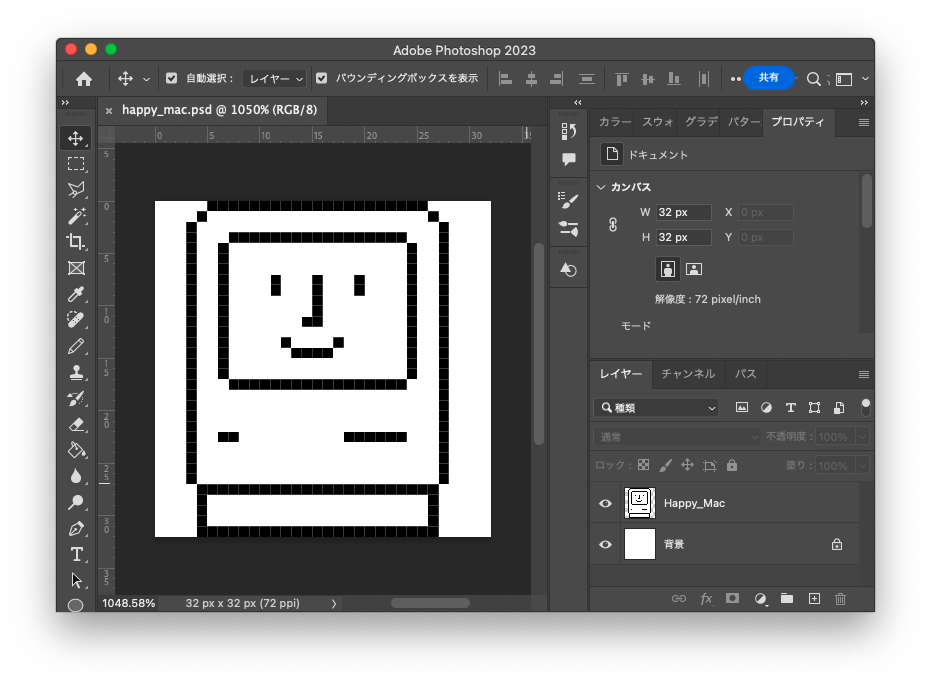The height and width of the screenshot is (686, 931).
Task: Toggle the 自動選択 checkbox
Action: (172, 78)
